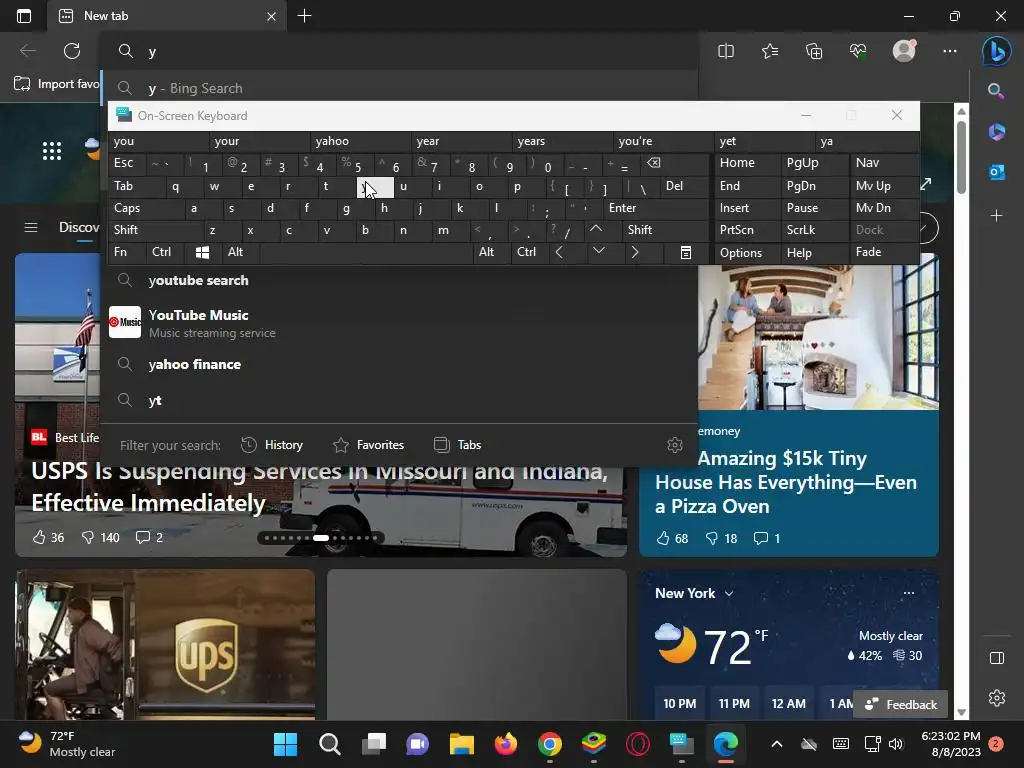Click Import favorites bookmark bar item
1024x768 pixels.
coord(56,84)
